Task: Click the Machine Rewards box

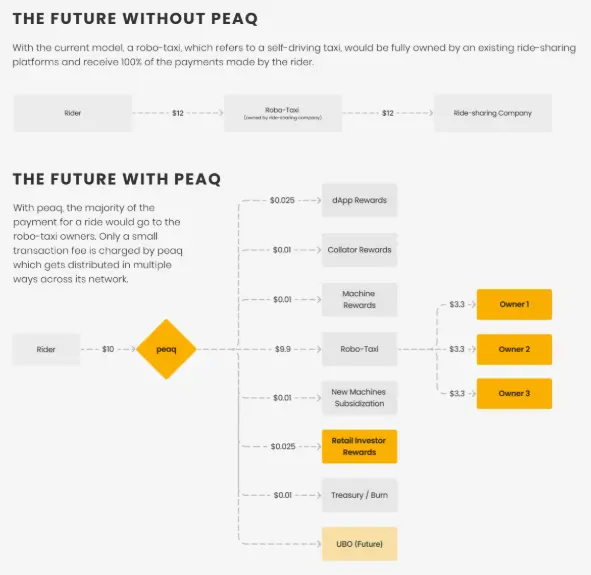Action: (359, 299)
